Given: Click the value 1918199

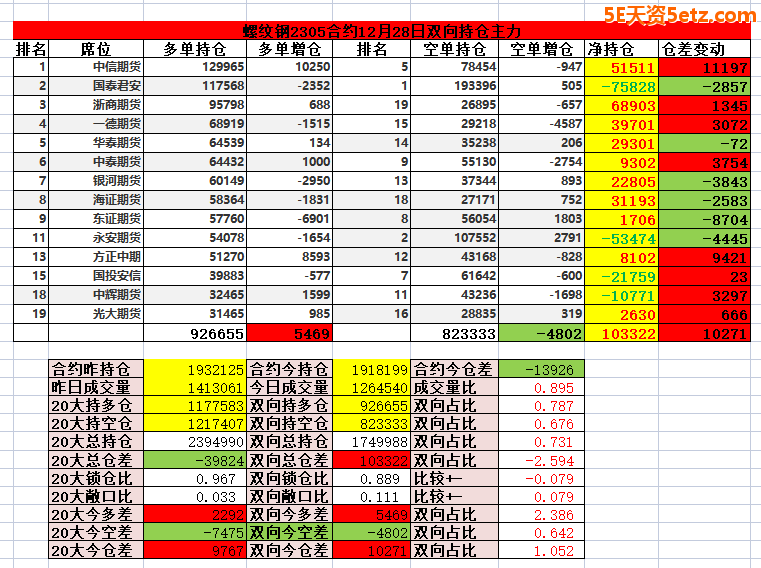Looking at the screenshot, I should tap(372, 369).
